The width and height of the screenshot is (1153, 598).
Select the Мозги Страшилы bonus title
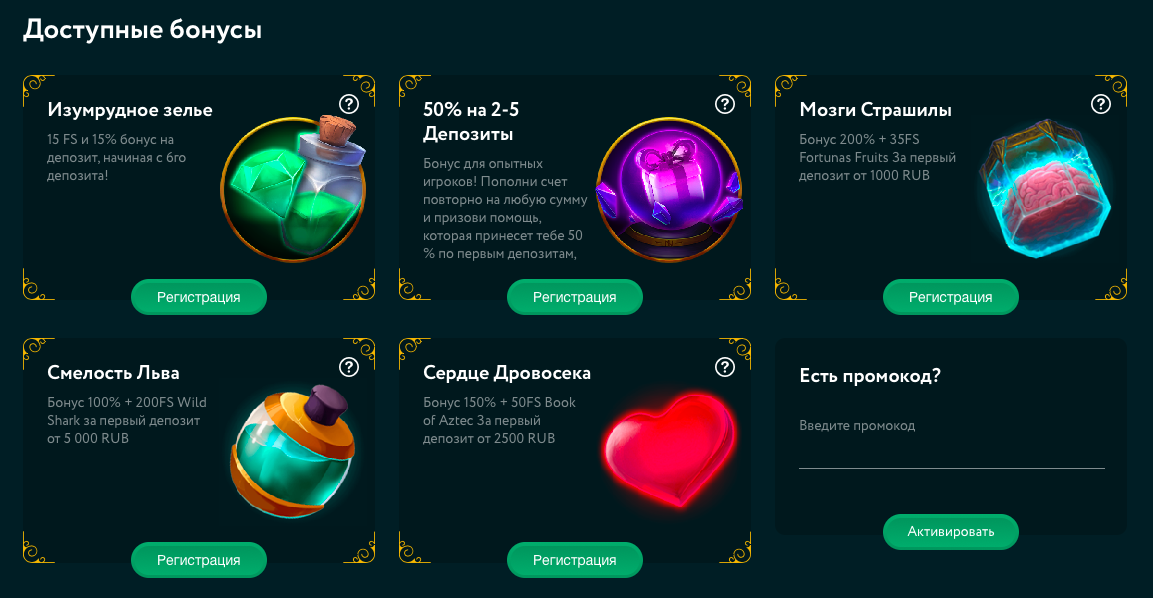click(x=875, y=110)
